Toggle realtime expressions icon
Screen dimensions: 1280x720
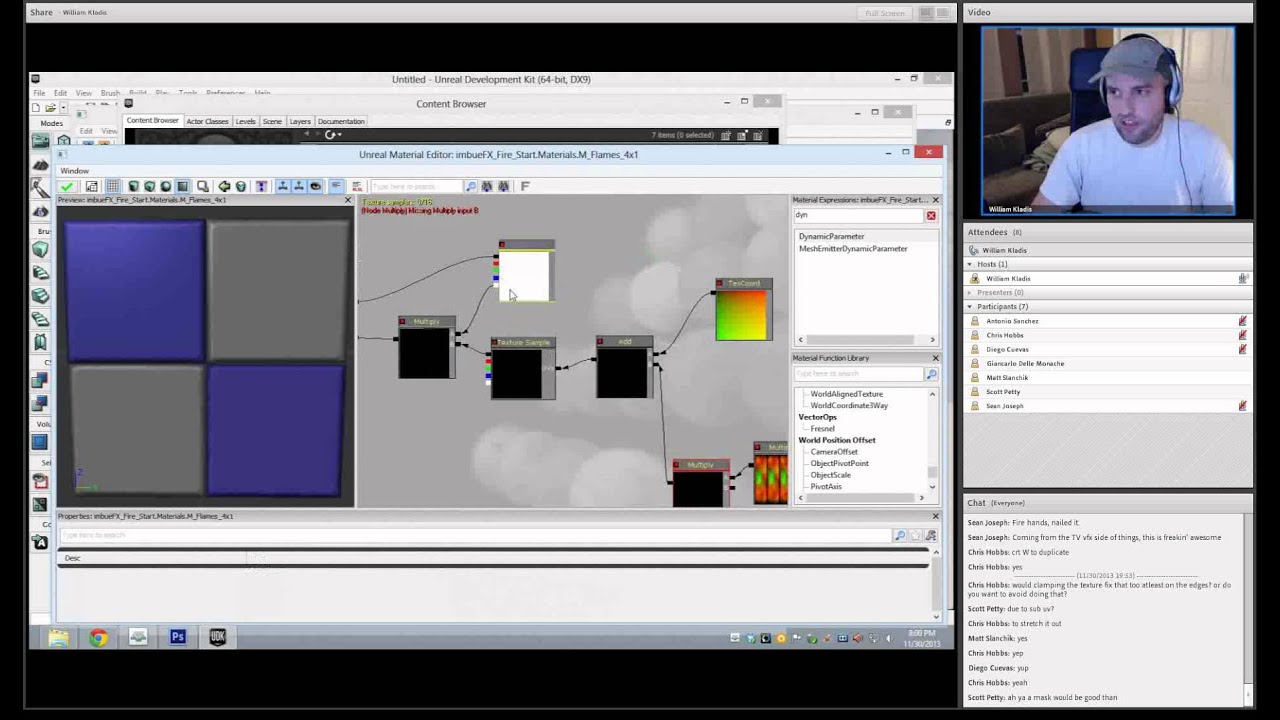click(299, 186)
